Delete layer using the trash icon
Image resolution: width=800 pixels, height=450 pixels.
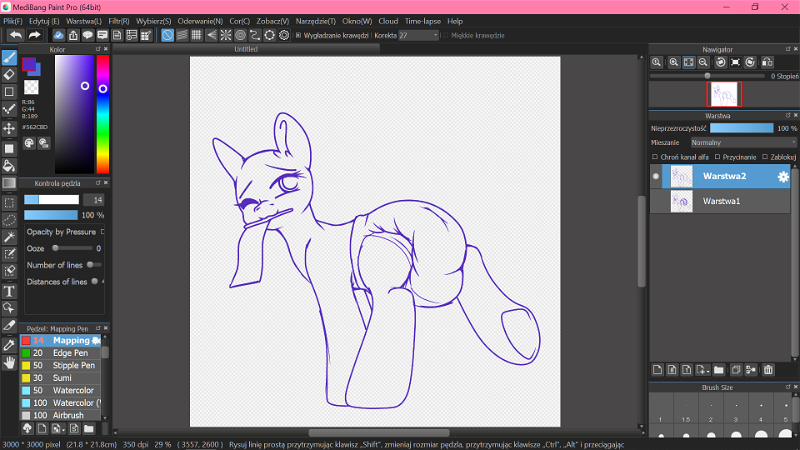[768, 369]
